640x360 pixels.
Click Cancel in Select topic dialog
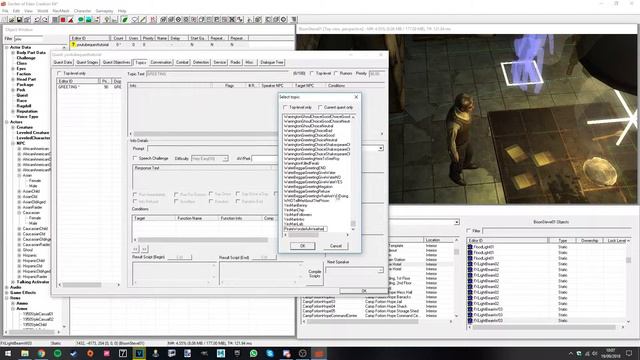336,246
